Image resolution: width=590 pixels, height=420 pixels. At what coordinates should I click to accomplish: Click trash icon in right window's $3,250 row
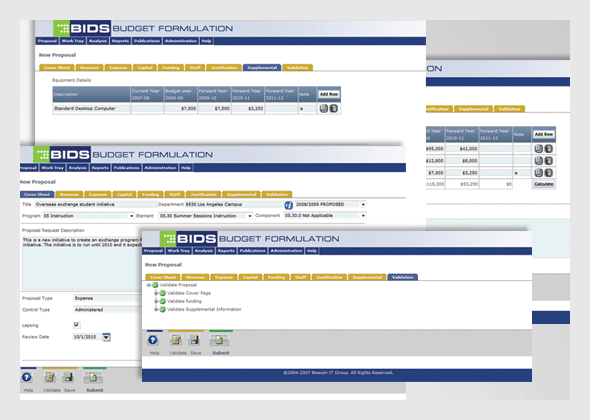(549, 173)
